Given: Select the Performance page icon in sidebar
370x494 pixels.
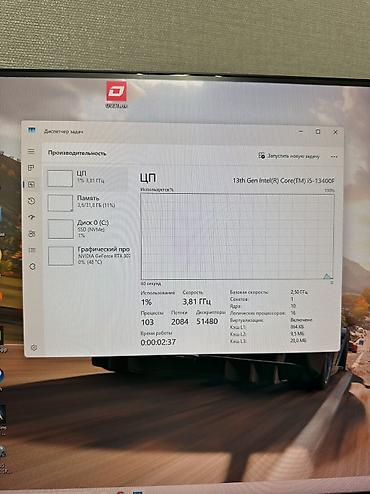Looking at the screenshot, I should 31,184.
